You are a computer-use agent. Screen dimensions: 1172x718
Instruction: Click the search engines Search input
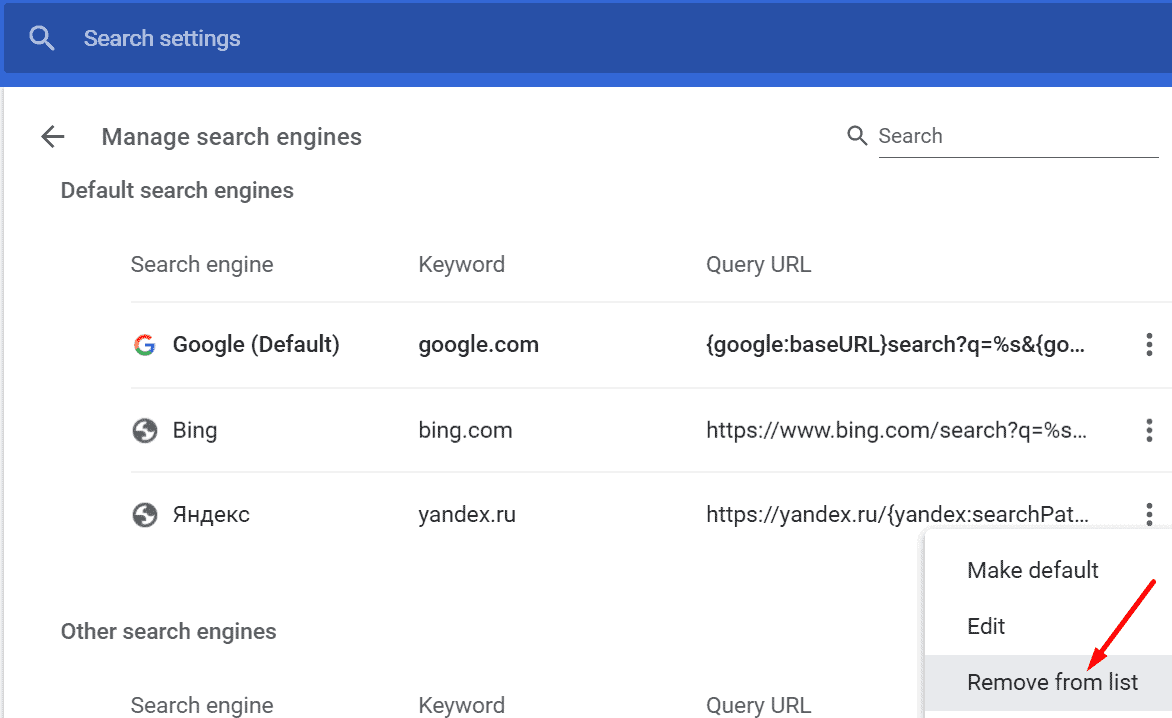coord(1015,136)
